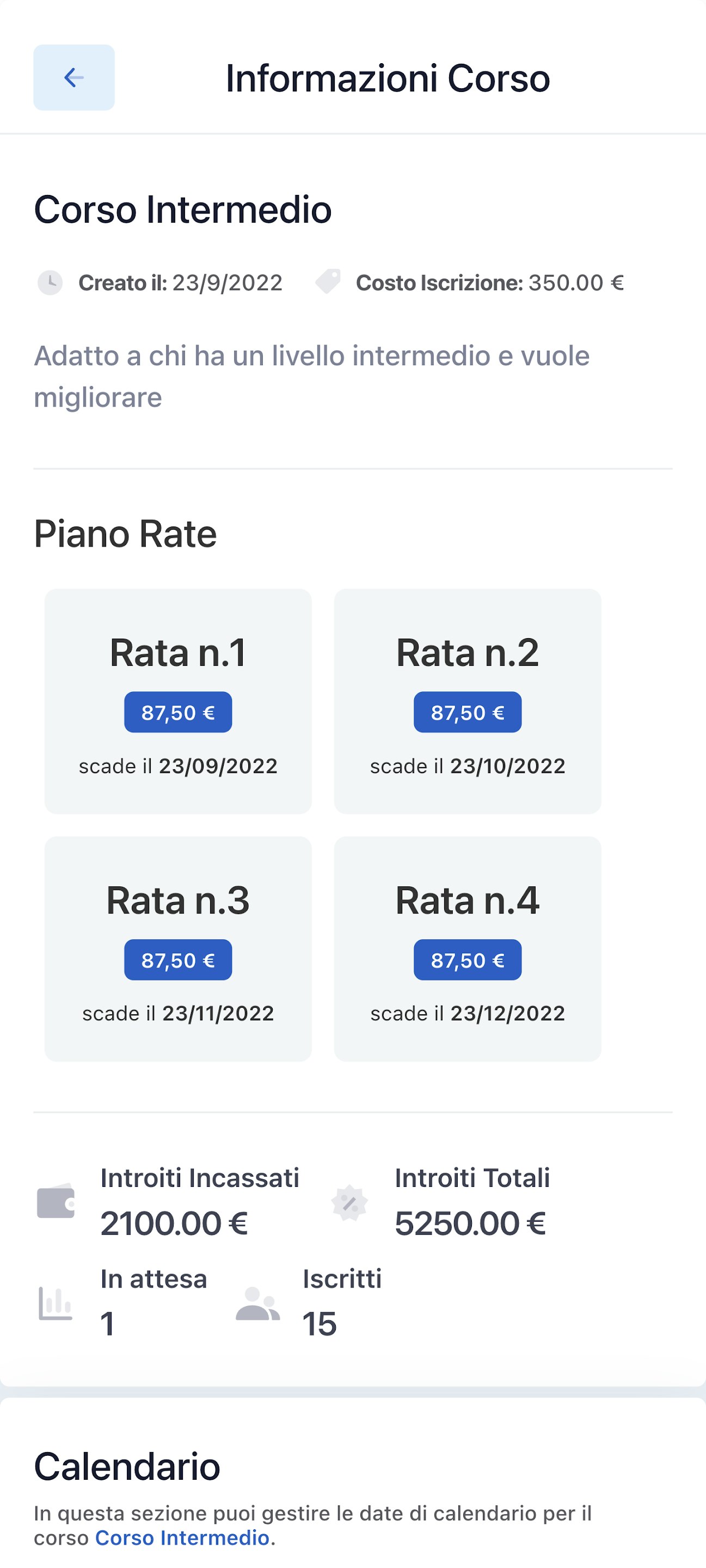Select the Rata n.2 installment card
706x1568 pixels.
(x=468, y=701)
